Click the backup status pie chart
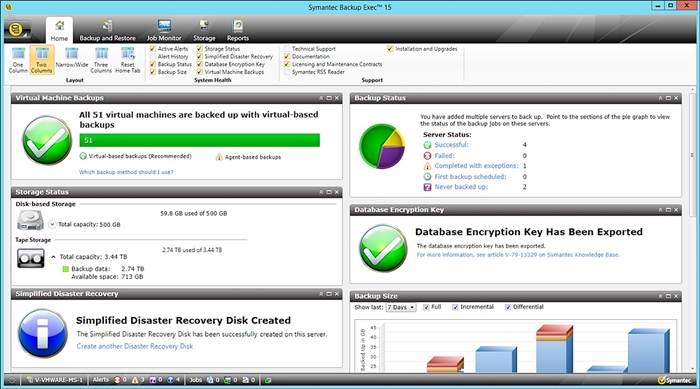 coord(382,146)
